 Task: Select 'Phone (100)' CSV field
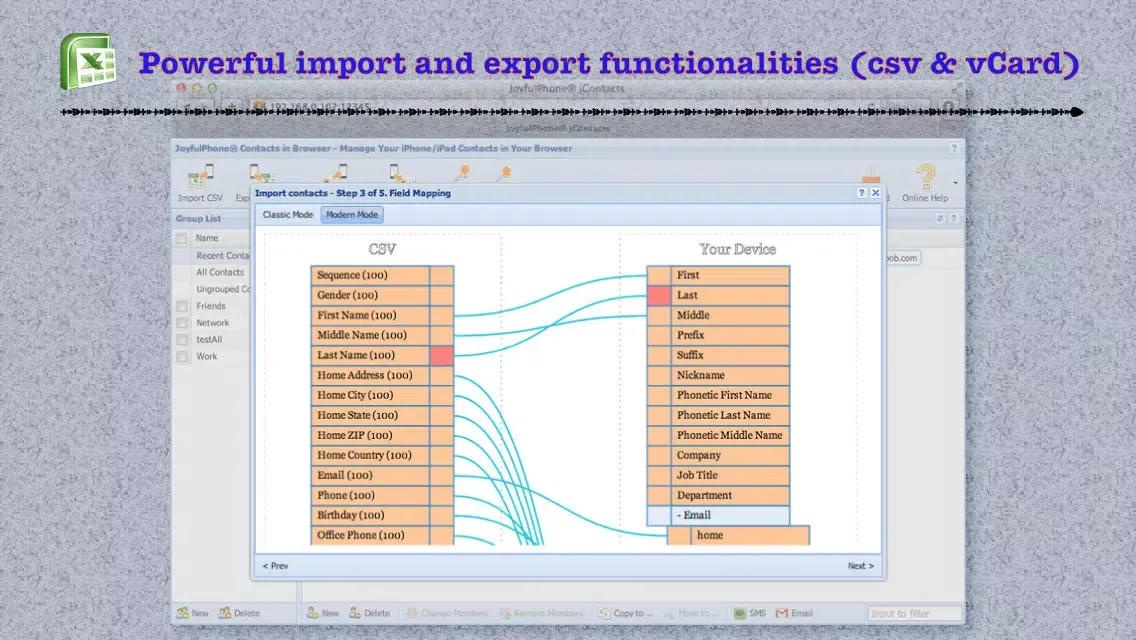point(371,495)
